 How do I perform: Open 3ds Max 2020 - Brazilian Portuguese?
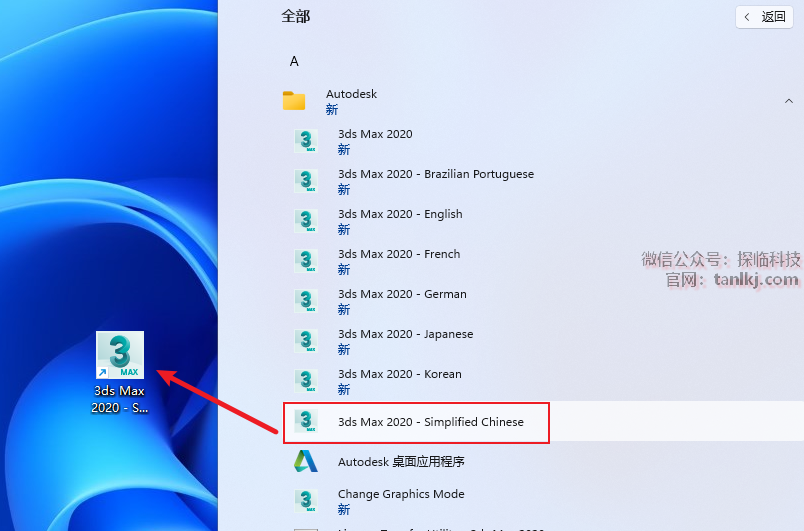click(436, 174)
